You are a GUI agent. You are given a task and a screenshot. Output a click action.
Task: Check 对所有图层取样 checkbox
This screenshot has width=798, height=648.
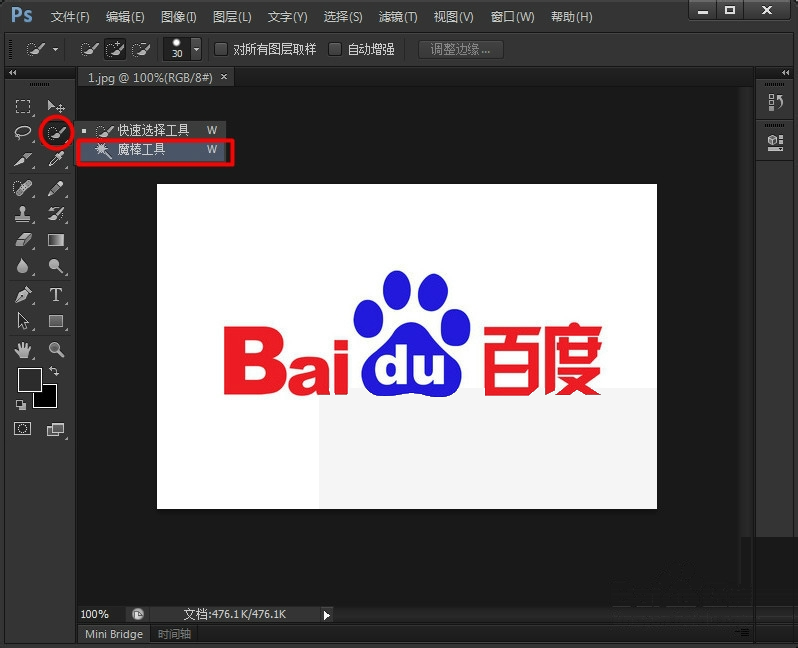pos(221,49)
